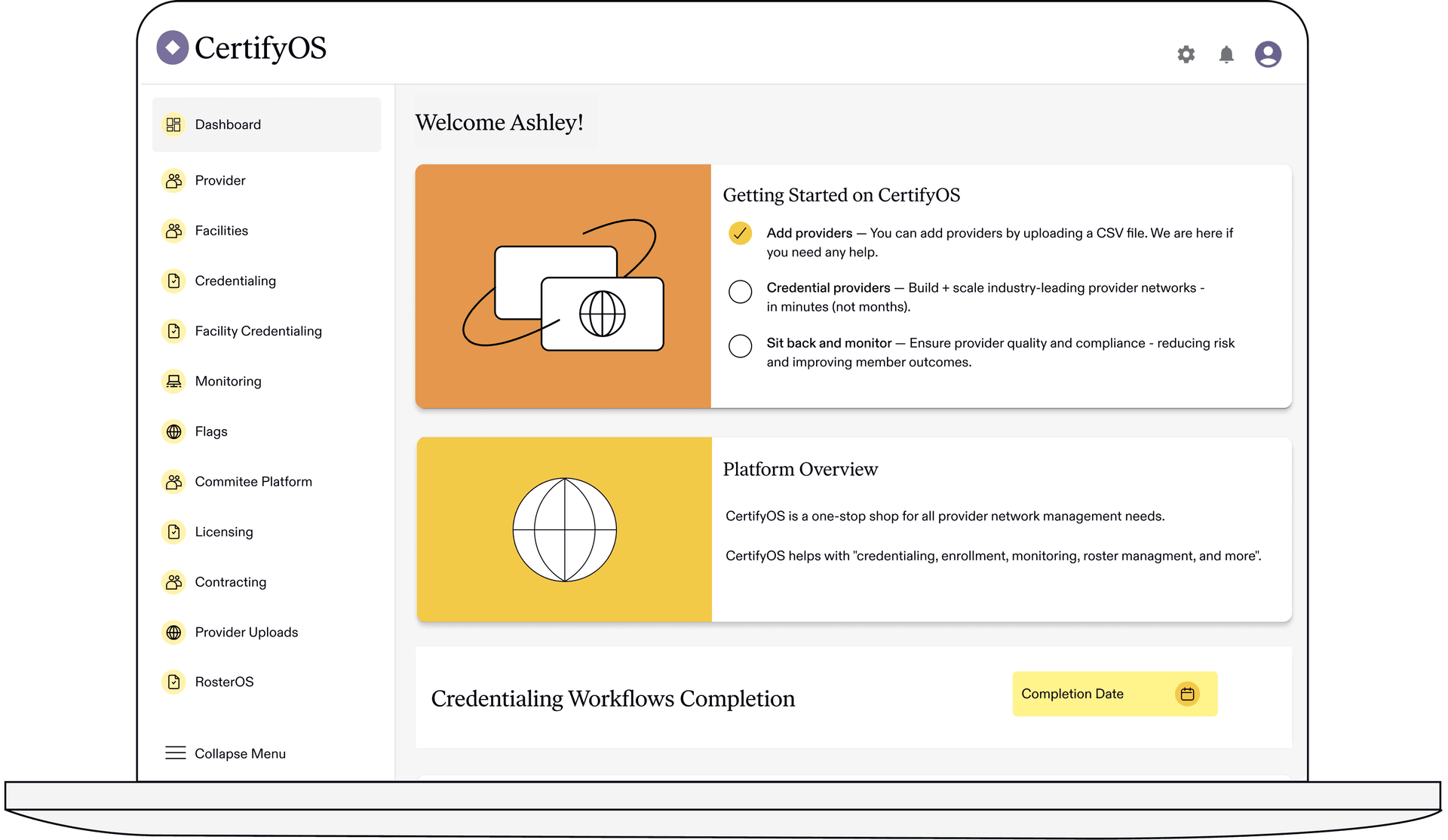Mark Sit back and monitor as complete
This screenshot has width=1448, height=840.
click(x=740, y=346)
